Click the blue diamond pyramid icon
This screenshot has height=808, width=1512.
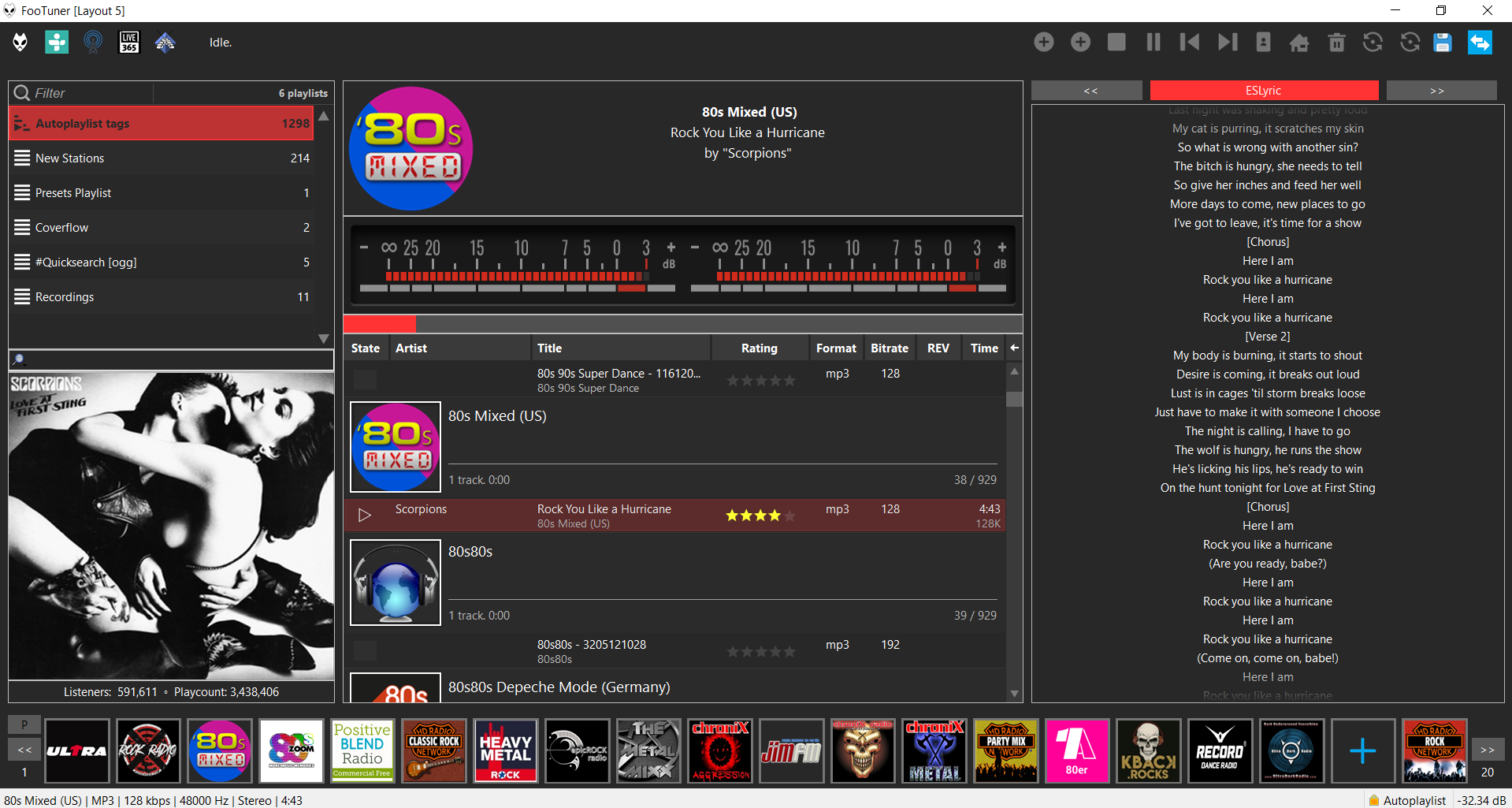tap(165, 42)
